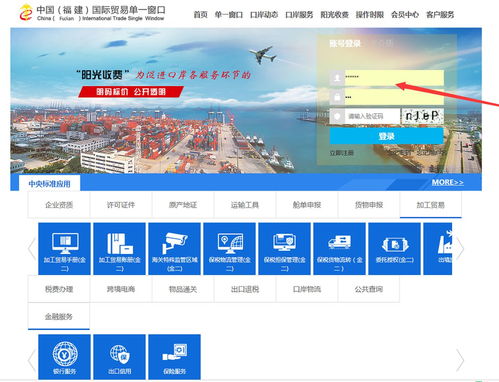Open 保税担保管理(金二) tile
499x382 pixels.
pyautogui.click(x=284, y=249)
